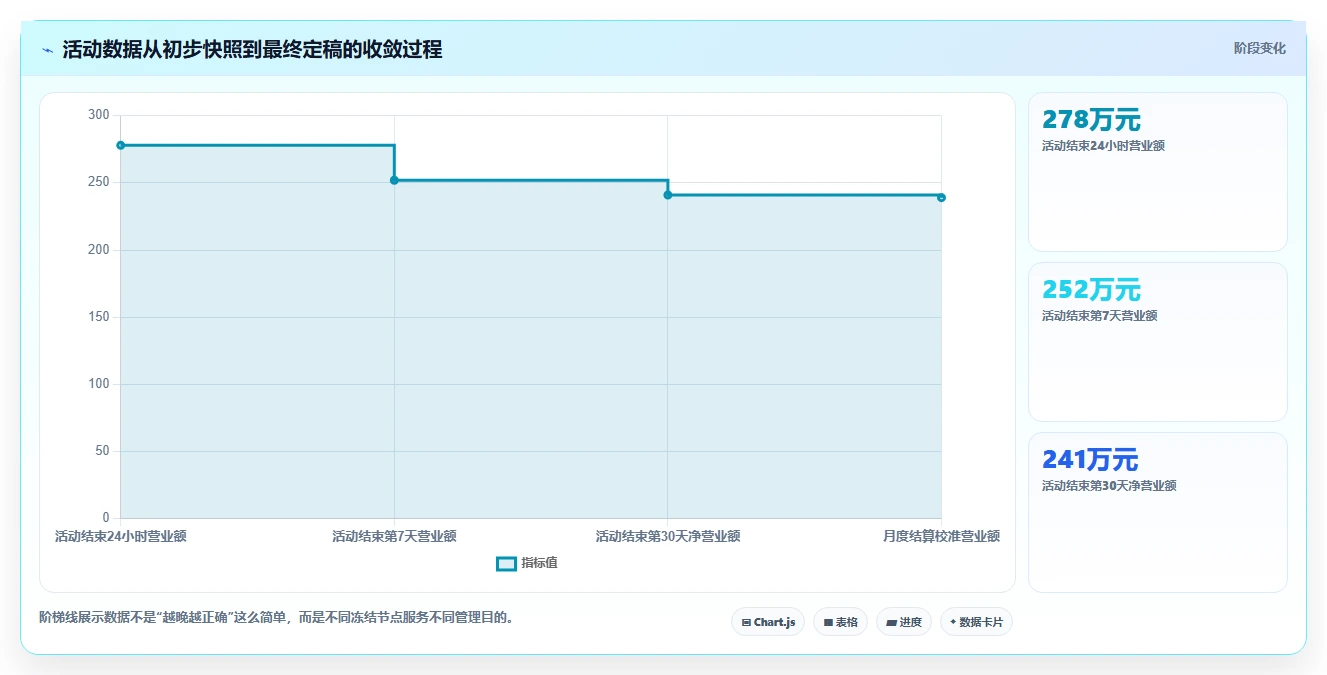The width and height of the screenshot is (1327, 675).
Task: Click the star icon in 数据卡片 tag
Action: coord(953,622)
